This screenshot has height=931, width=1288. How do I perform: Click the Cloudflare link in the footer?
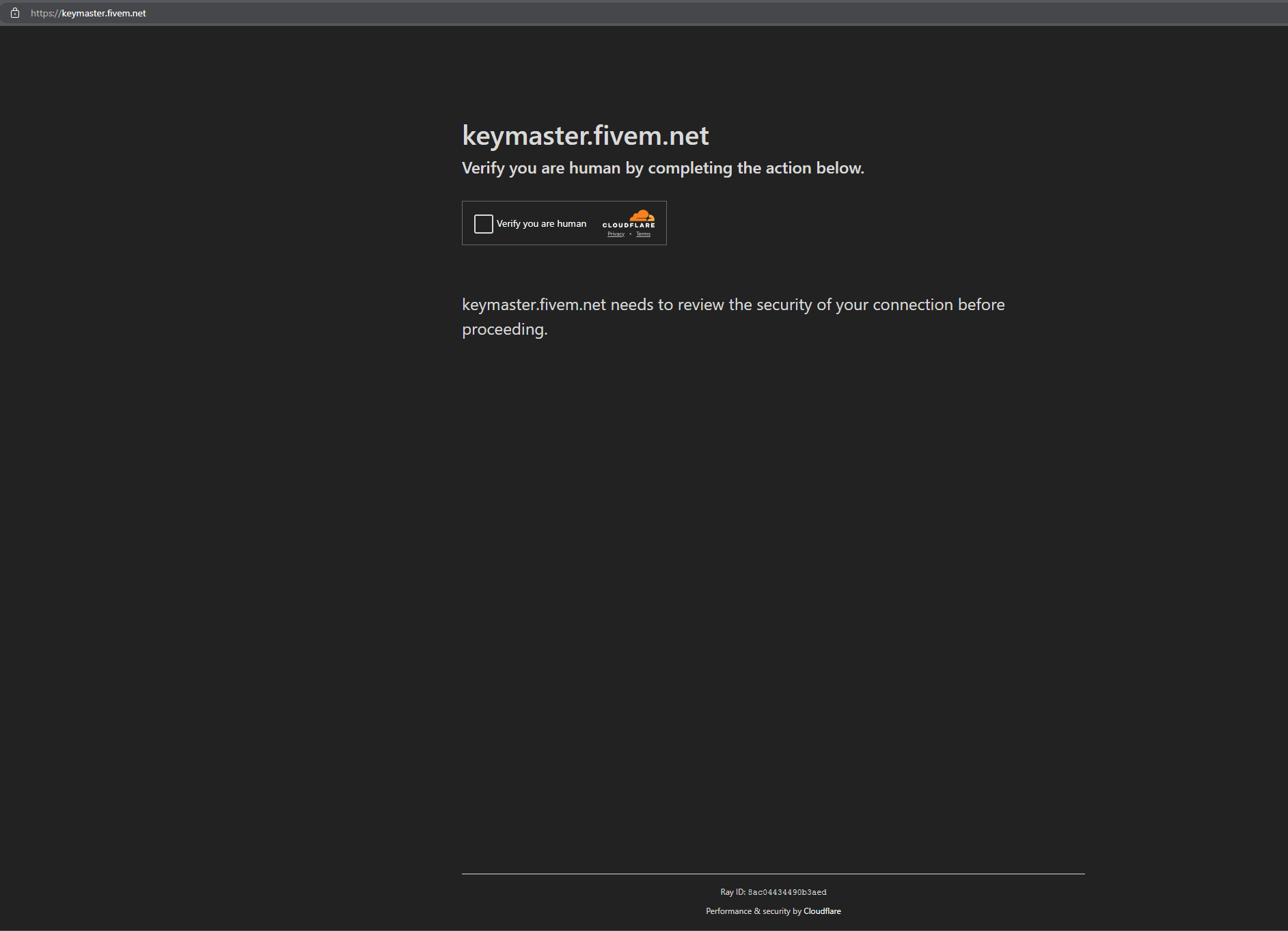pyautogui.click(x=823, y=911)
